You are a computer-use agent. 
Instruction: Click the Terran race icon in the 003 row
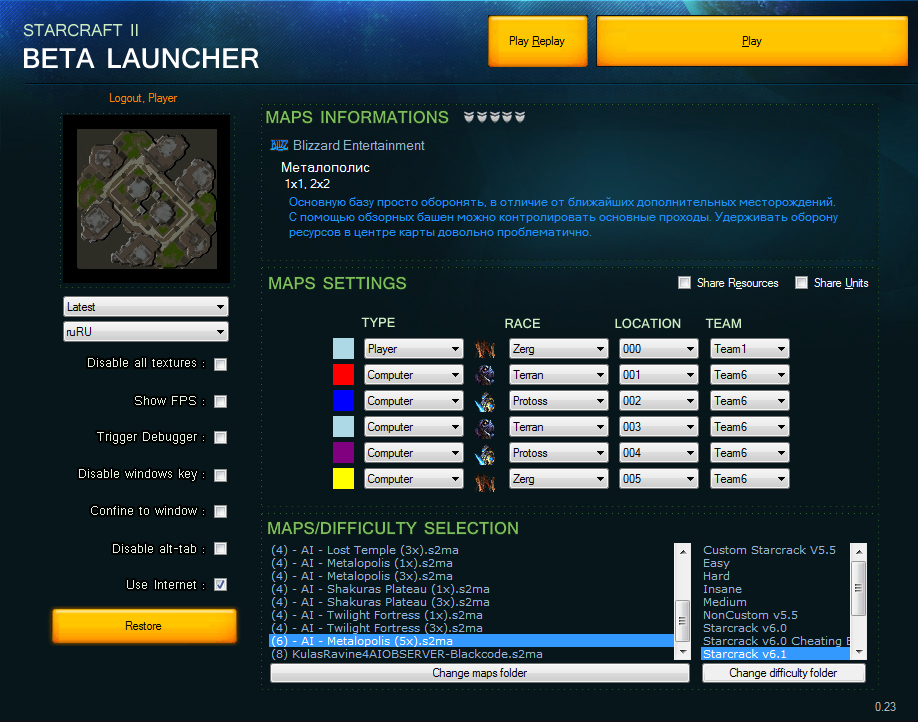click(x=485, y=427)
